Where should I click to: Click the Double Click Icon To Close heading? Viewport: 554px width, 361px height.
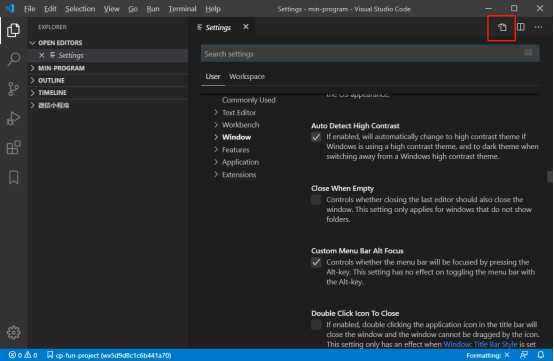pos(355,313)
